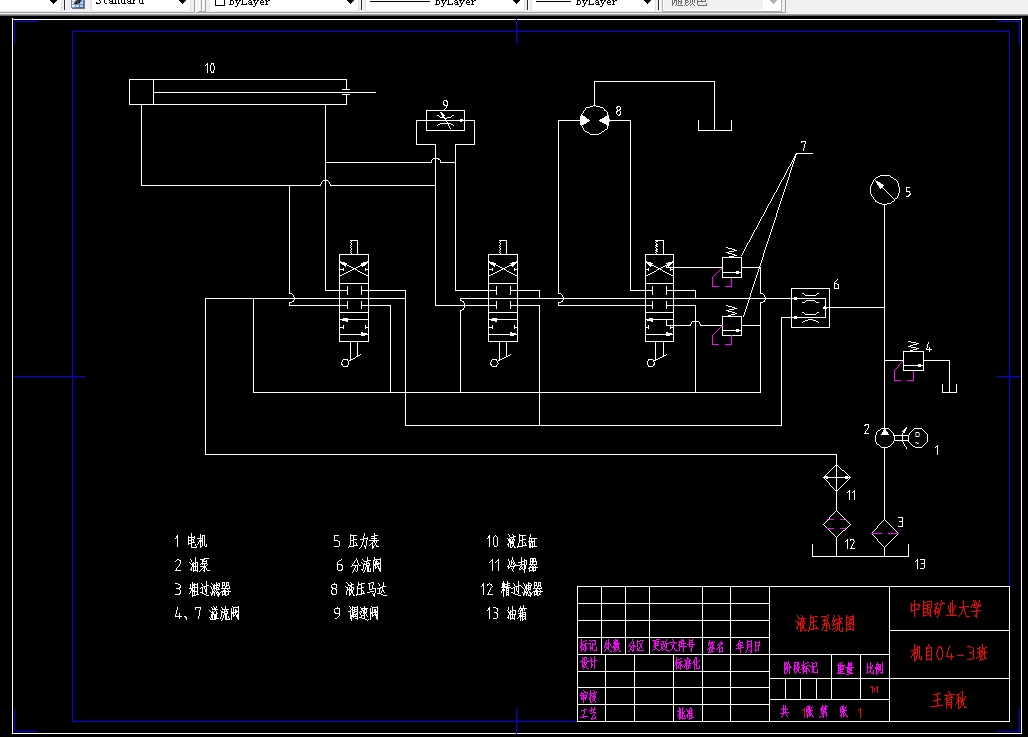Select the relief valve symbol labeled 4
This screenshot has height=737, width=1028.
coord(913,361)
